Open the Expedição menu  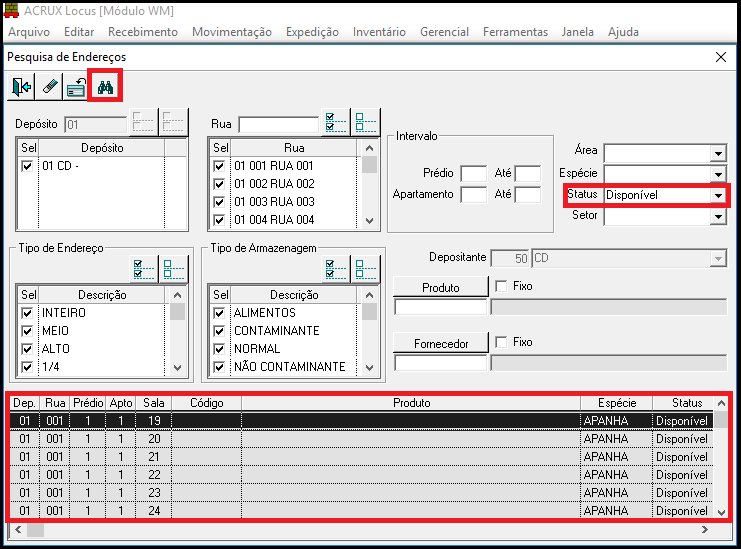[312, 32]
